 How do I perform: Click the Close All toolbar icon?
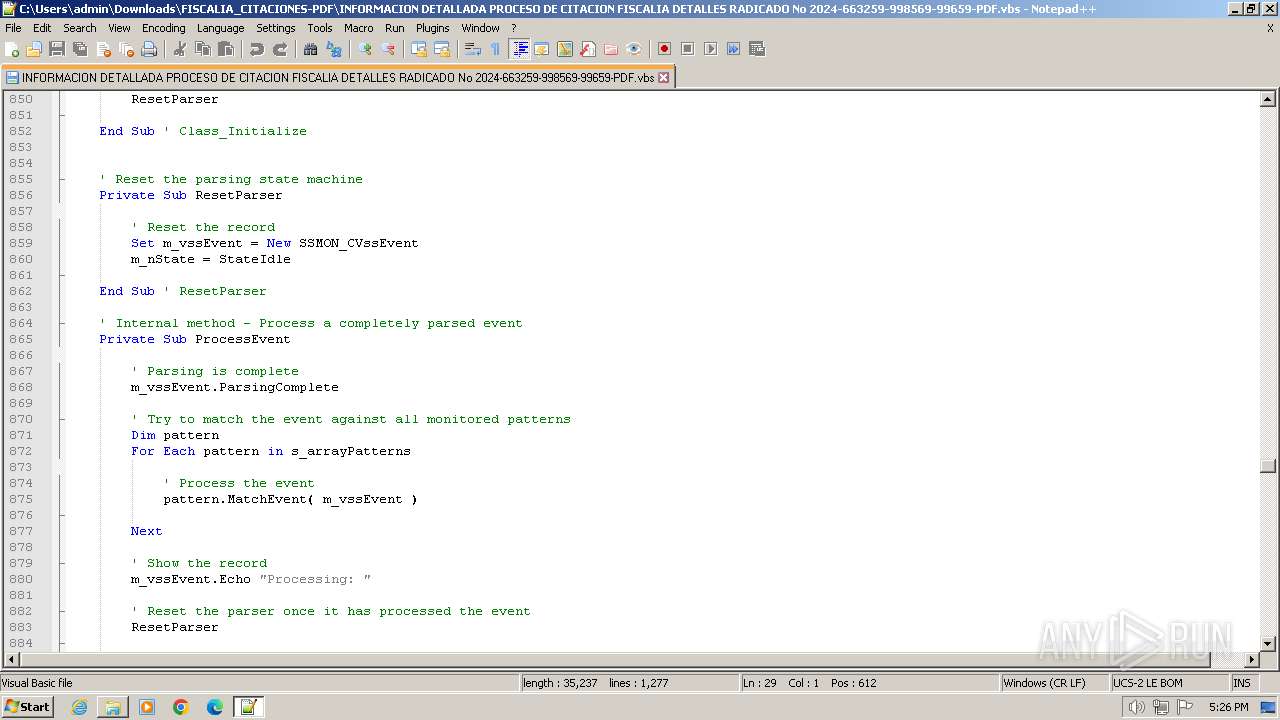point(126,49)
